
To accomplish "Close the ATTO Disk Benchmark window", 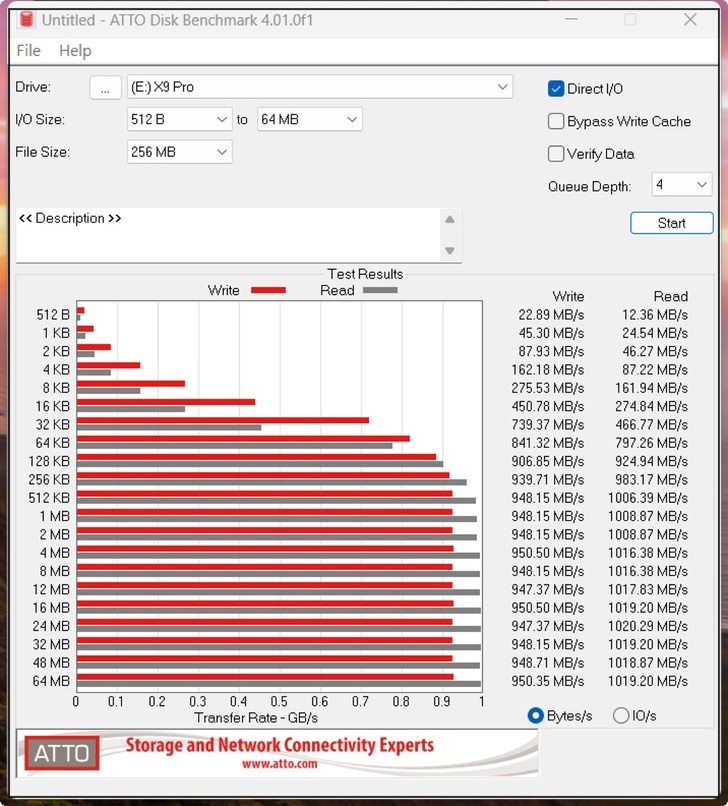I will (690, 20).
